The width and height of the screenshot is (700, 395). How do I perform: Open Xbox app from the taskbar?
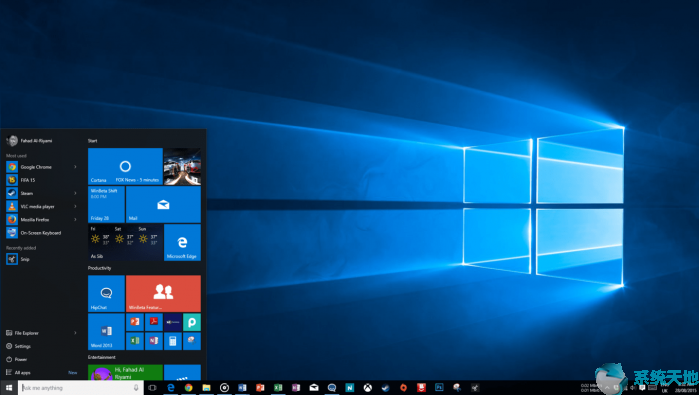click(367, 388)
